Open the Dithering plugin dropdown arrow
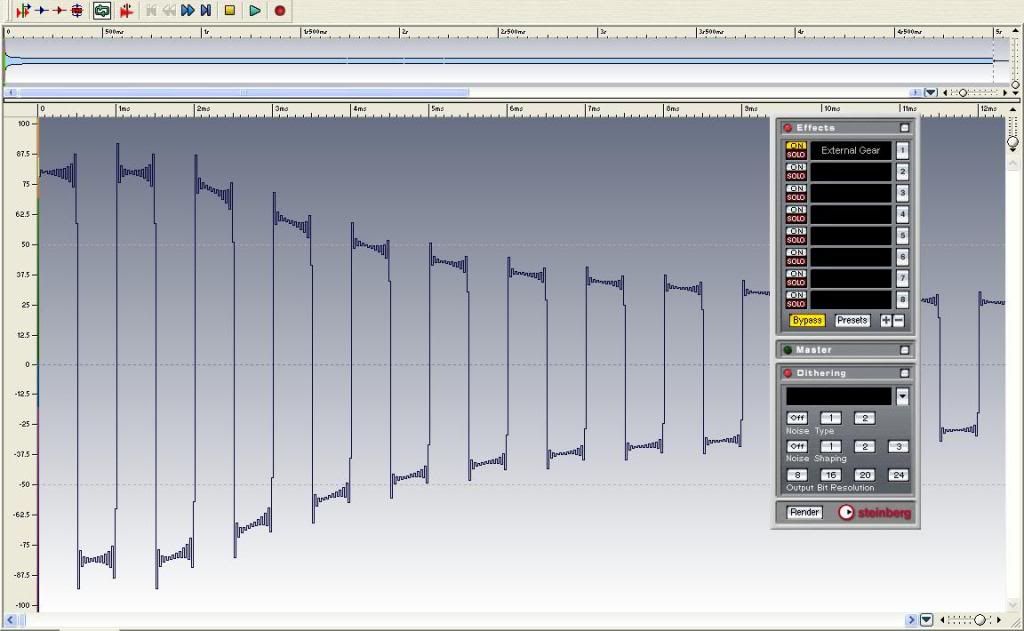The height and width of the screenshot is (631, 1024). 902,397
